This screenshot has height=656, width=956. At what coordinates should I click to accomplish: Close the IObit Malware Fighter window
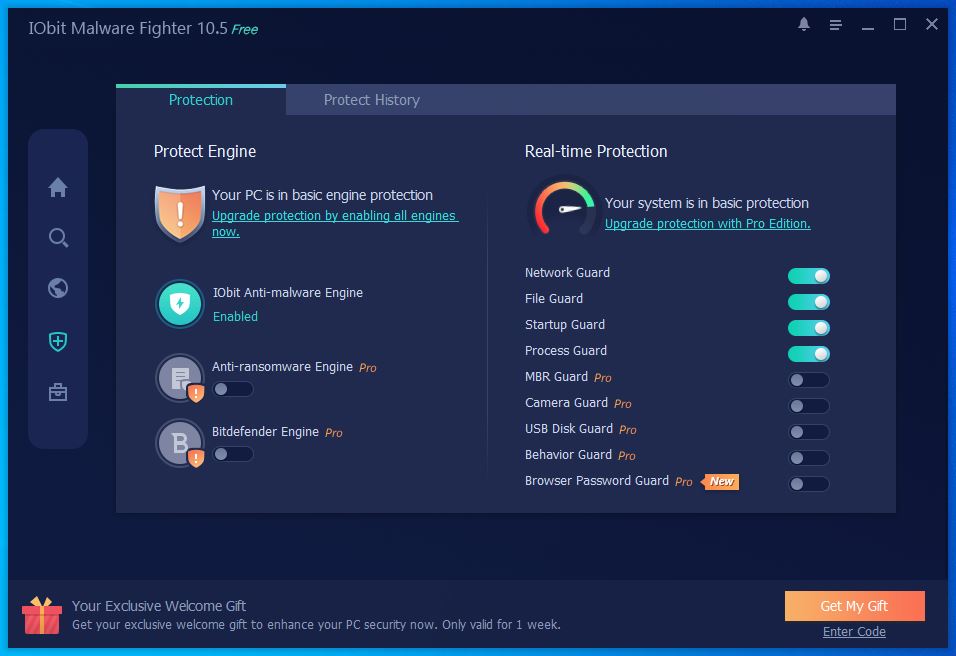932,24
